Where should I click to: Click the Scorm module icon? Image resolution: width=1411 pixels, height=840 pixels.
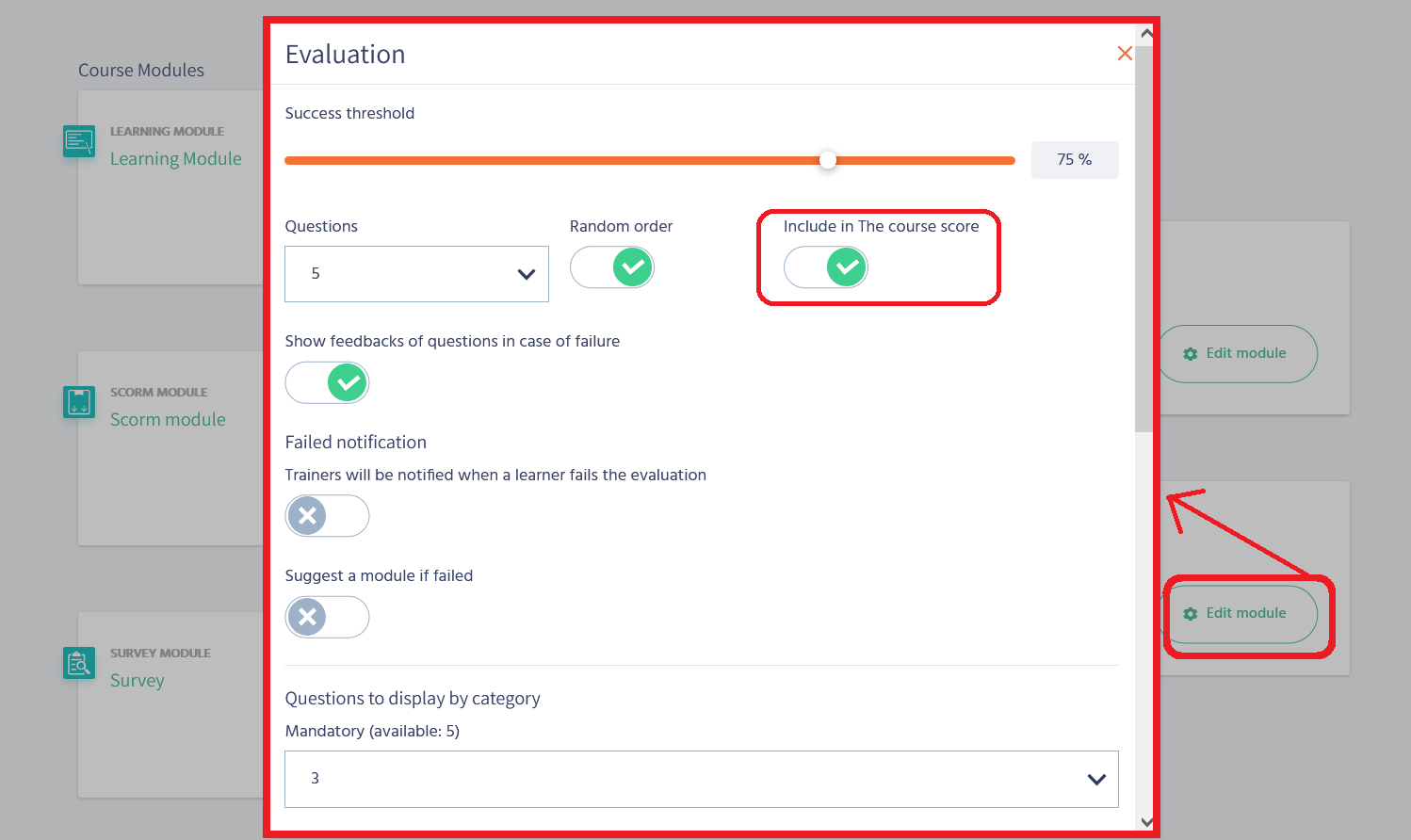(x=79, y=402)
